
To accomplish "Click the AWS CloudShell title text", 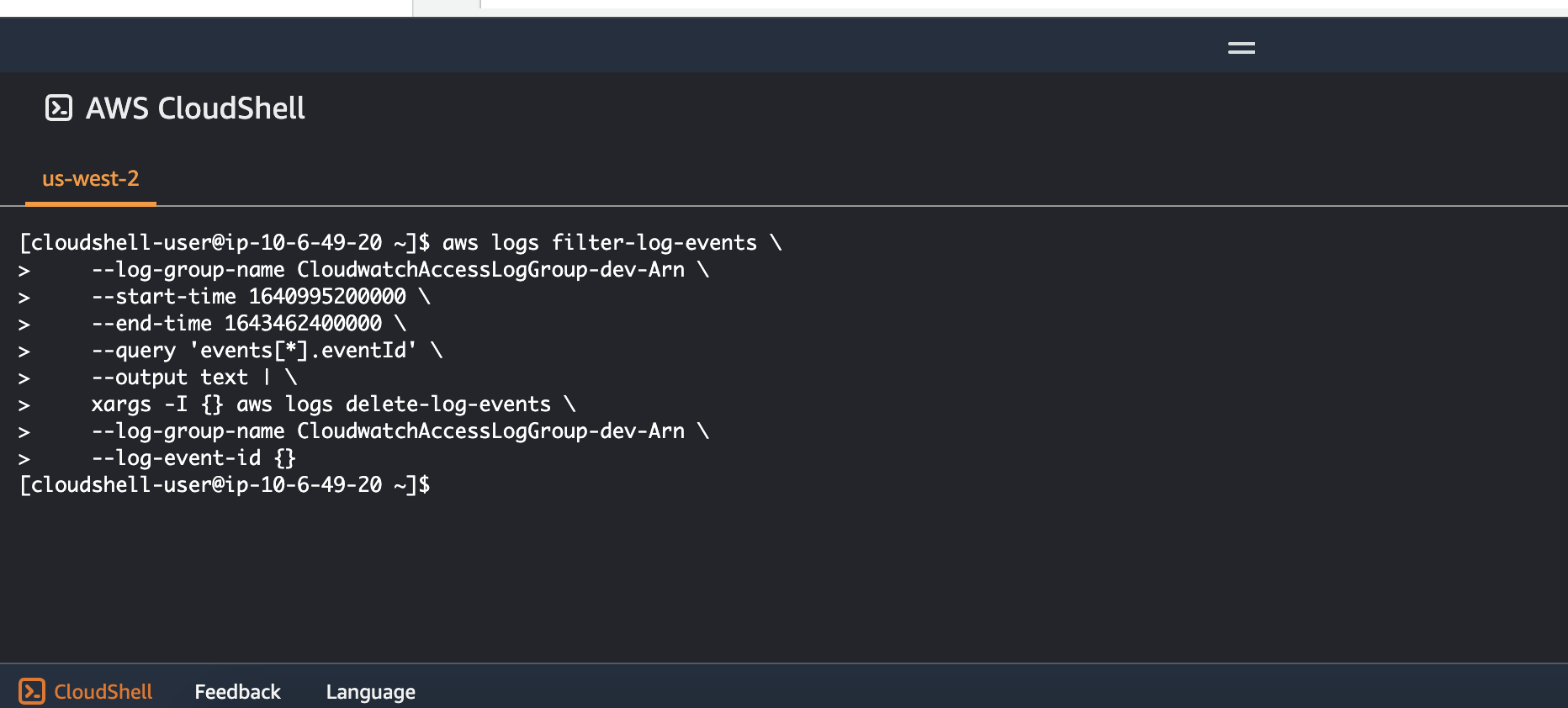I will pos(195,108).
